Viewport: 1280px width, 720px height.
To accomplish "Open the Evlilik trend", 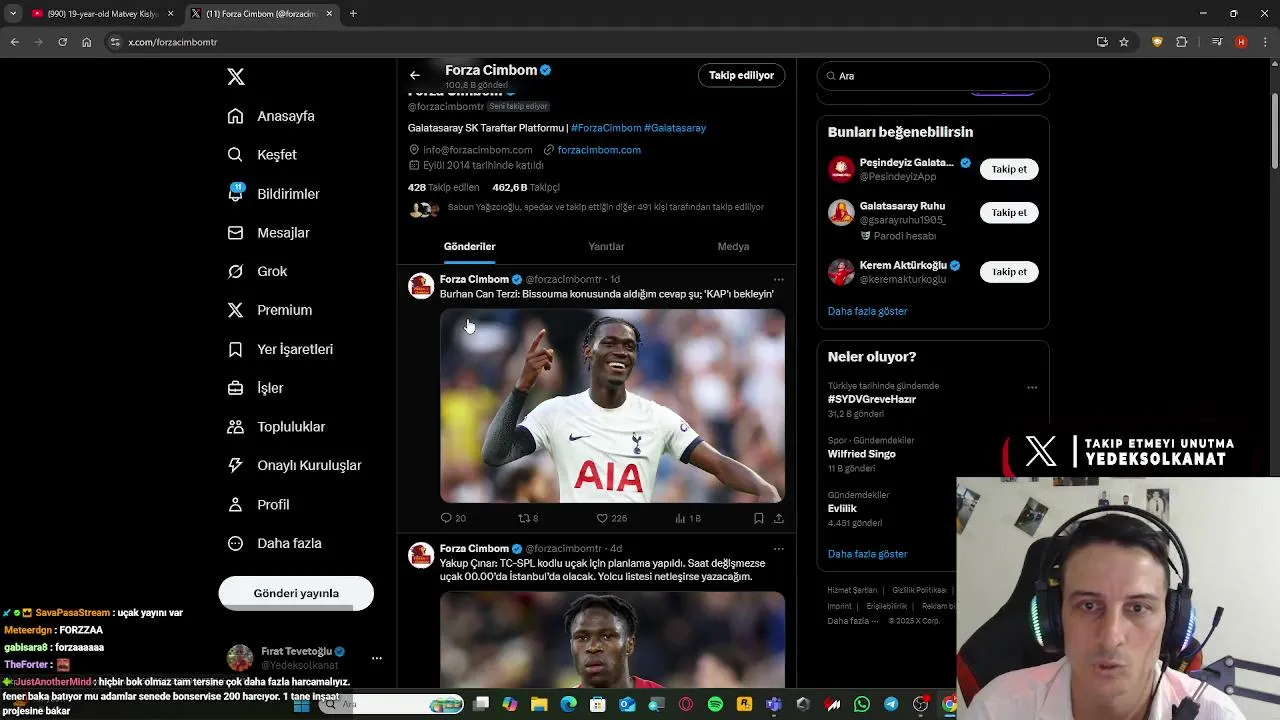I will tap(842, 509).
